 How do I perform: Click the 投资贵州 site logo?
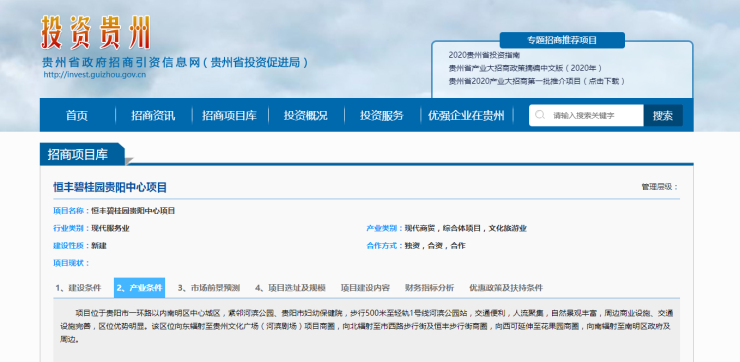point(96,33)
